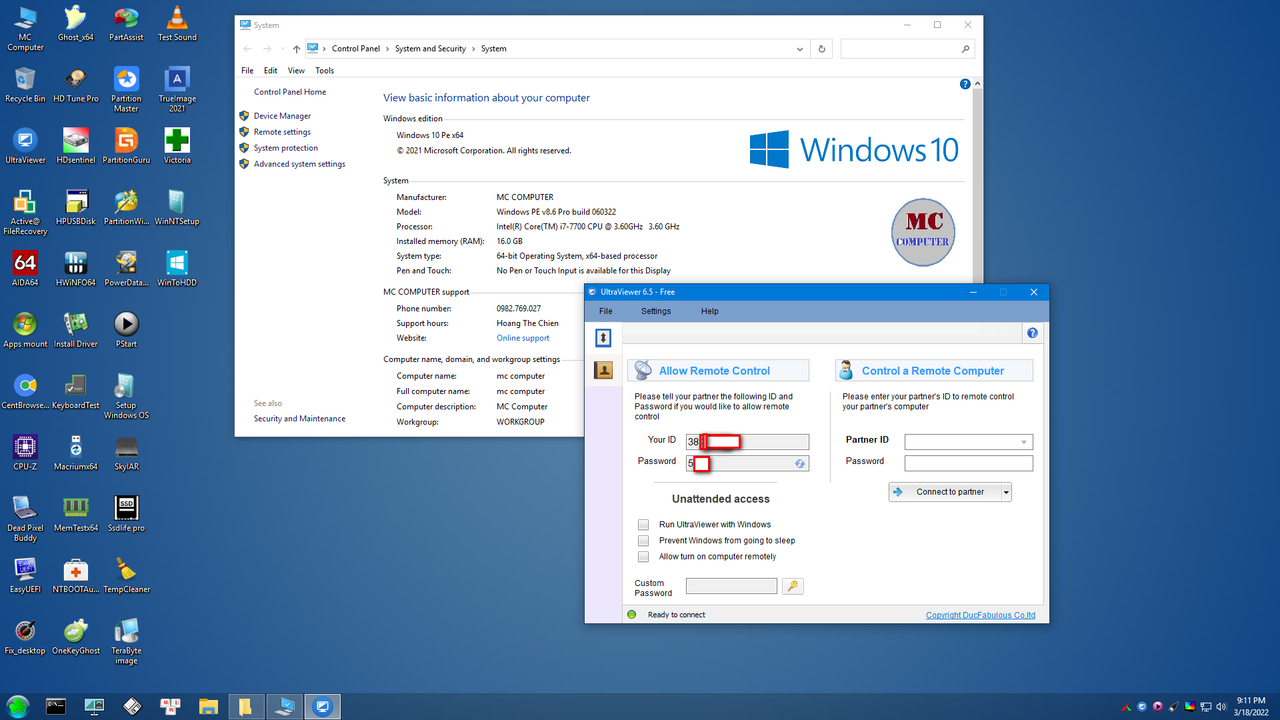Launch VLC Test Sound desktop shortcut

point(177,24)
